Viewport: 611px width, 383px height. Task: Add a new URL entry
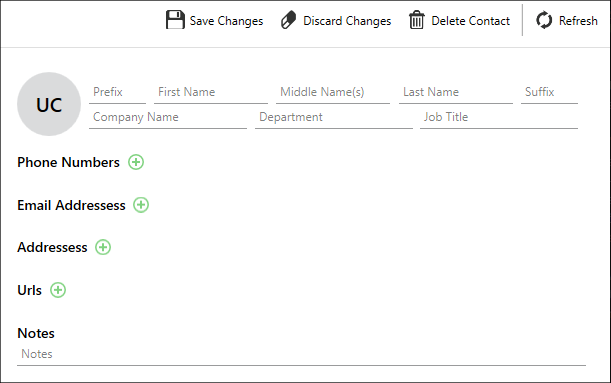[x=58, y=290]
